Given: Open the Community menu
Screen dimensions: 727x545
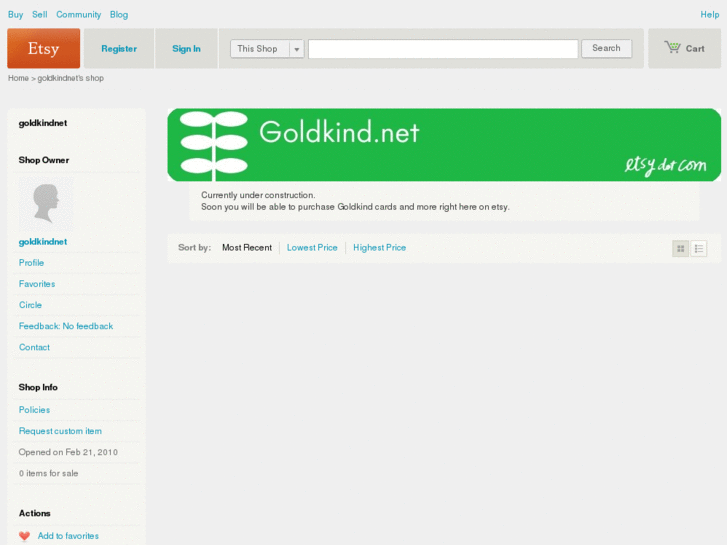Looking at the screenshot, I should (79, 15).
